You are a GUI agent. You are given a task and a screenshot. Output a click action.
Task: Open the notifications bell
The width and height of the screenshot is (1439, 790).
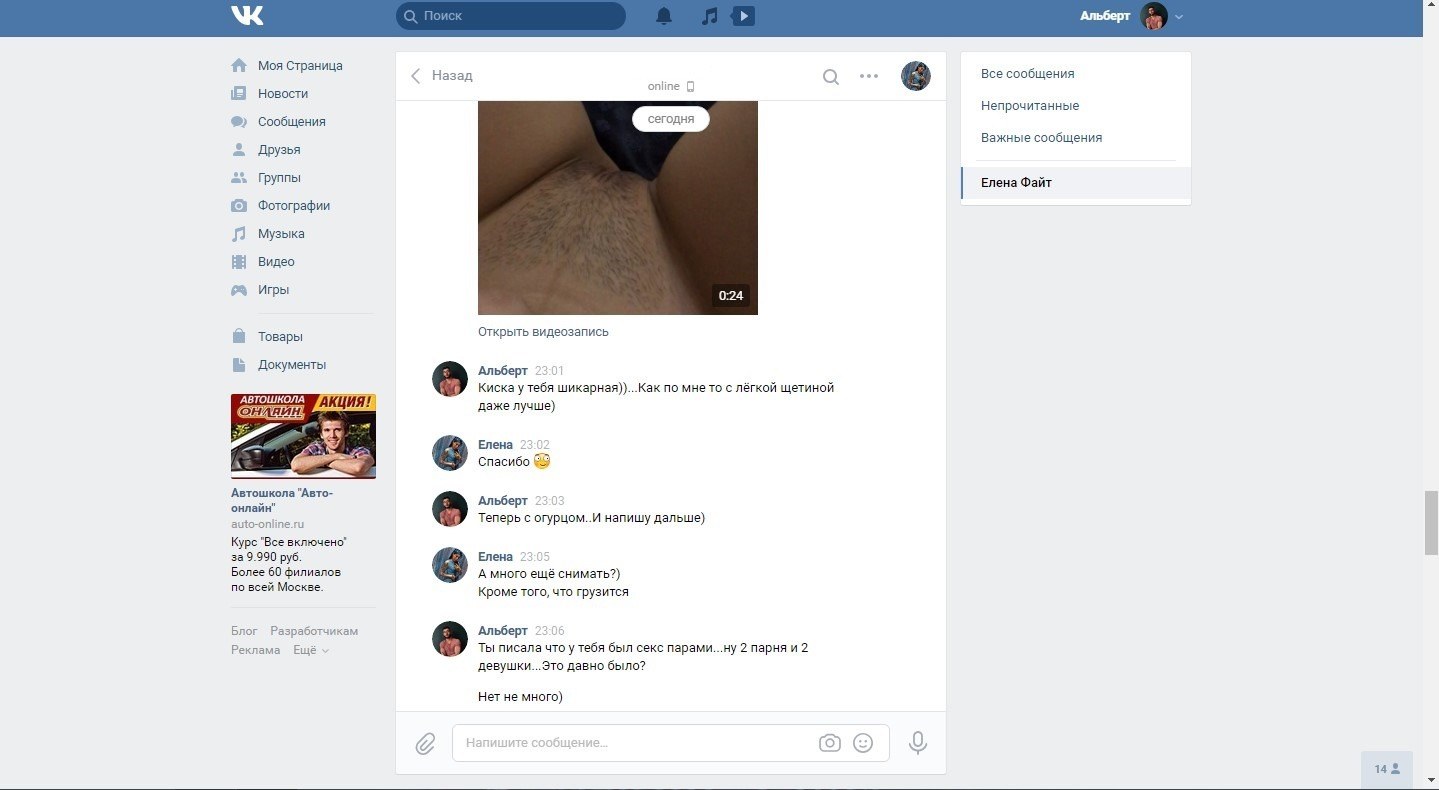pos(664,16)
